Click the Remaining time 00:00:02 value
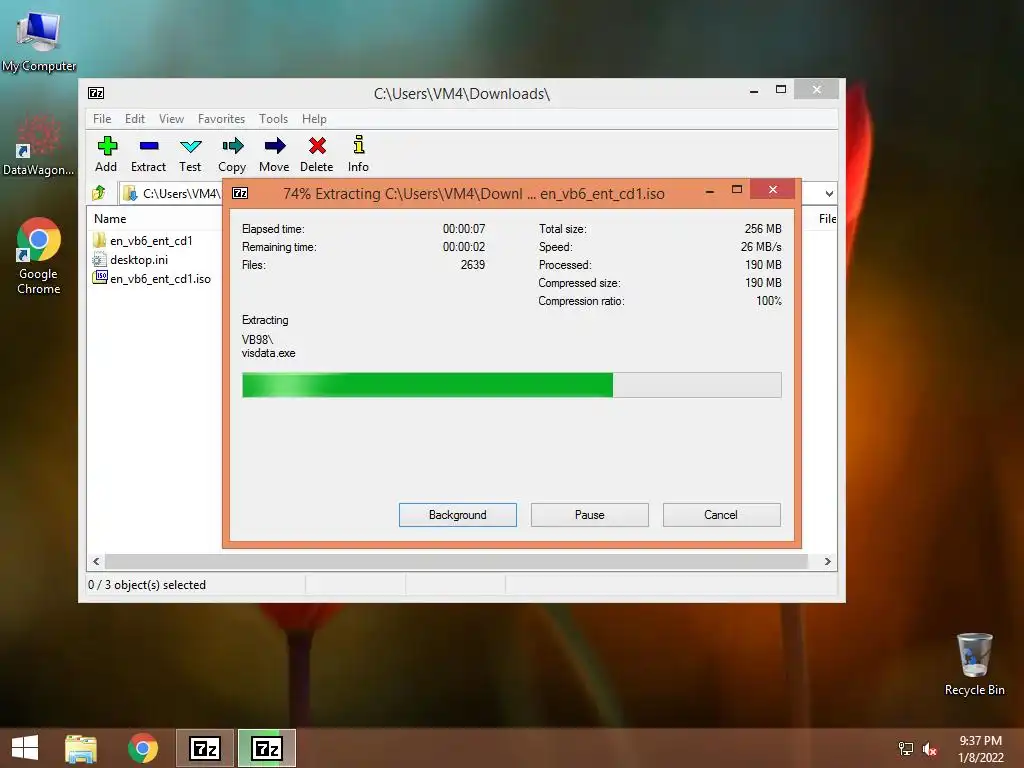Image resolution: width=1024 pixels, height=768 pixels. pos(464,247)
